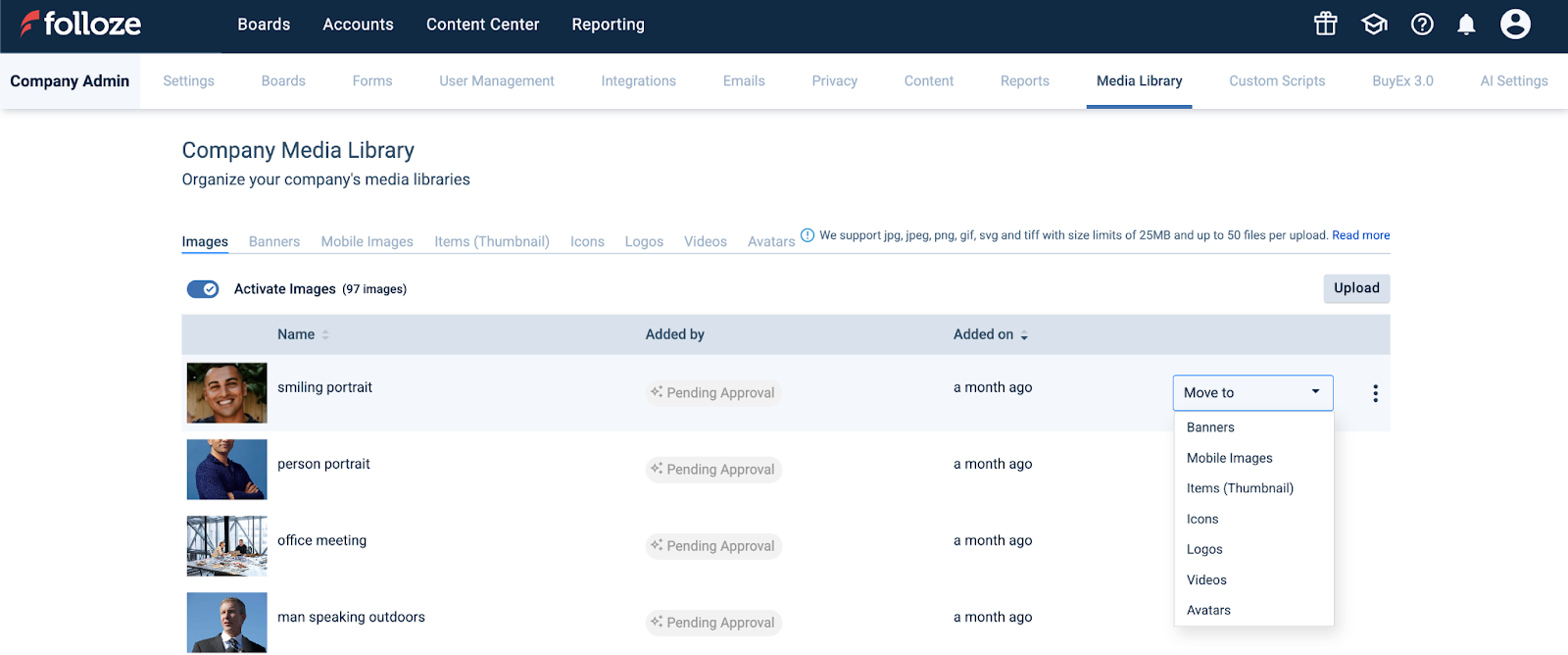Choose Banners in Move to list

(1210, 428)
